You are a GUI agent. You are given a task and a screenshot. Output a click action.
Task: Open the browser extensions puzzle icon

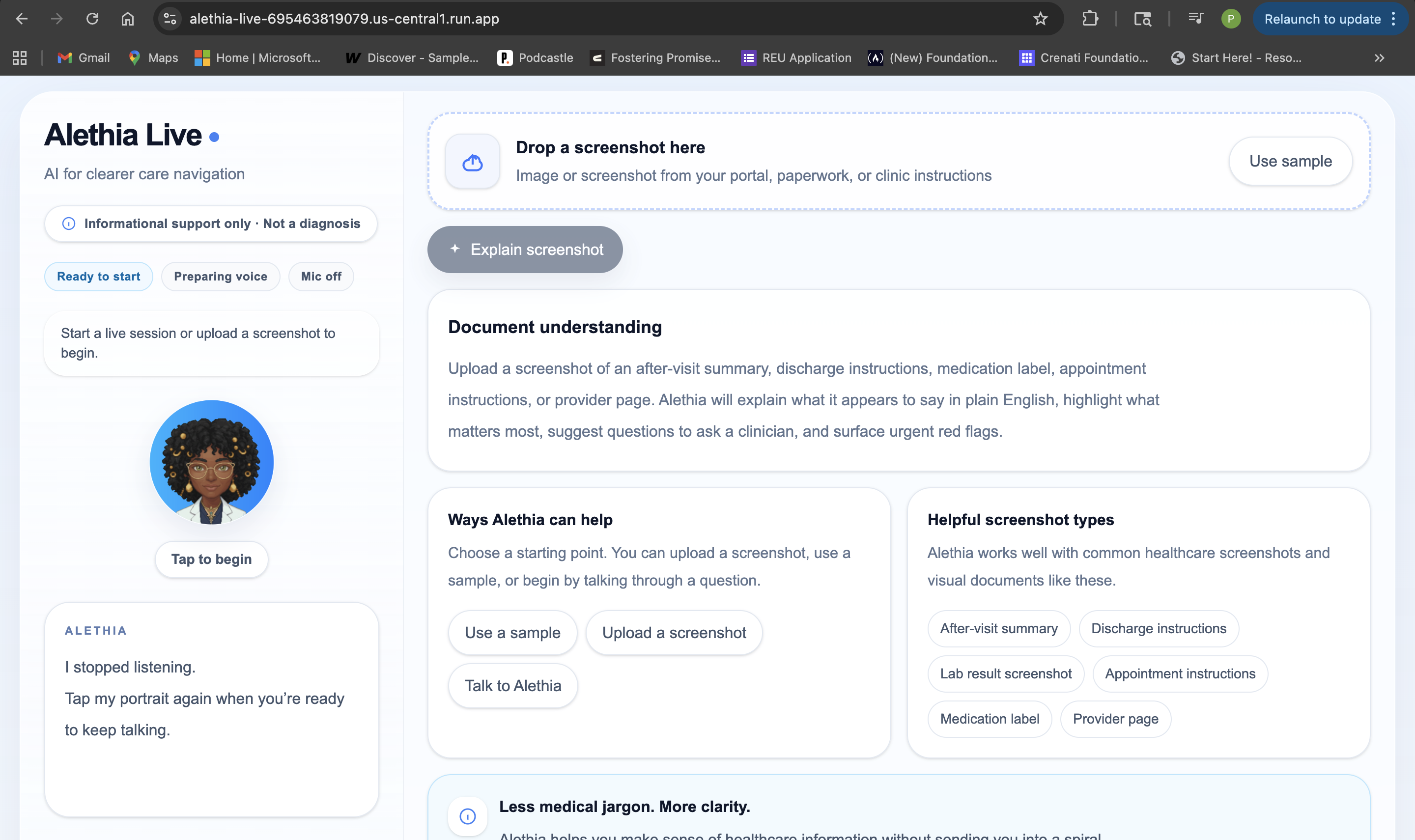tap(1090, 19)
